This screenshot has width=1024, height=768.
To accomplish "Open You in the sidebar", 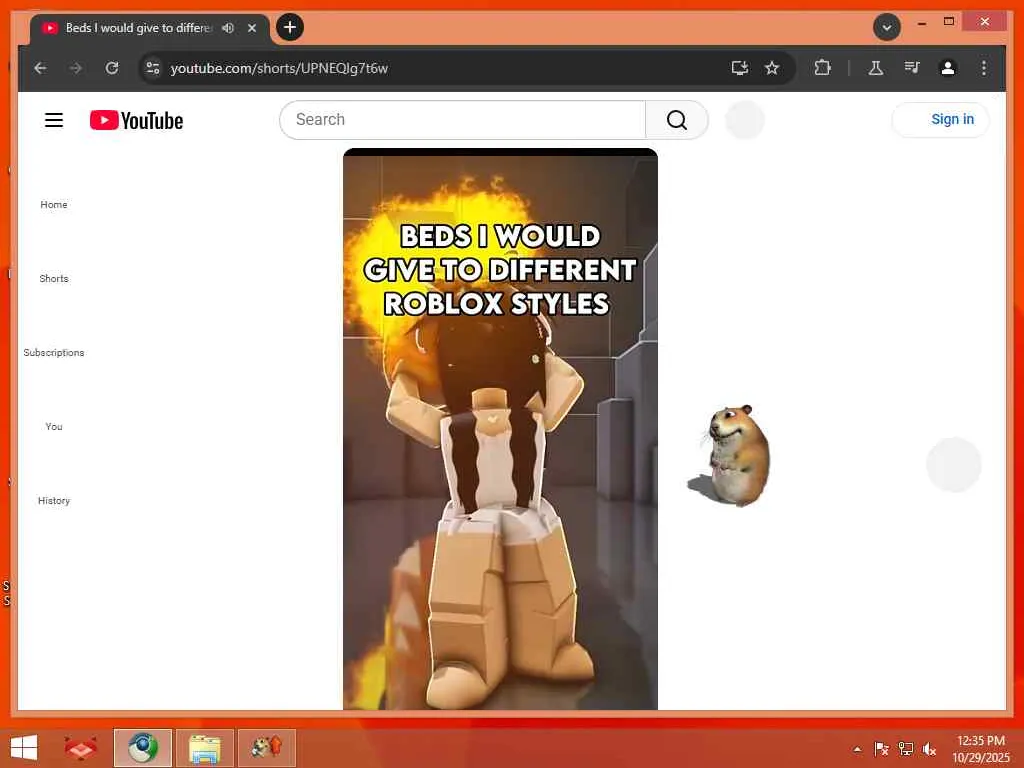I will pyautogui.click(x=54, y=426).
